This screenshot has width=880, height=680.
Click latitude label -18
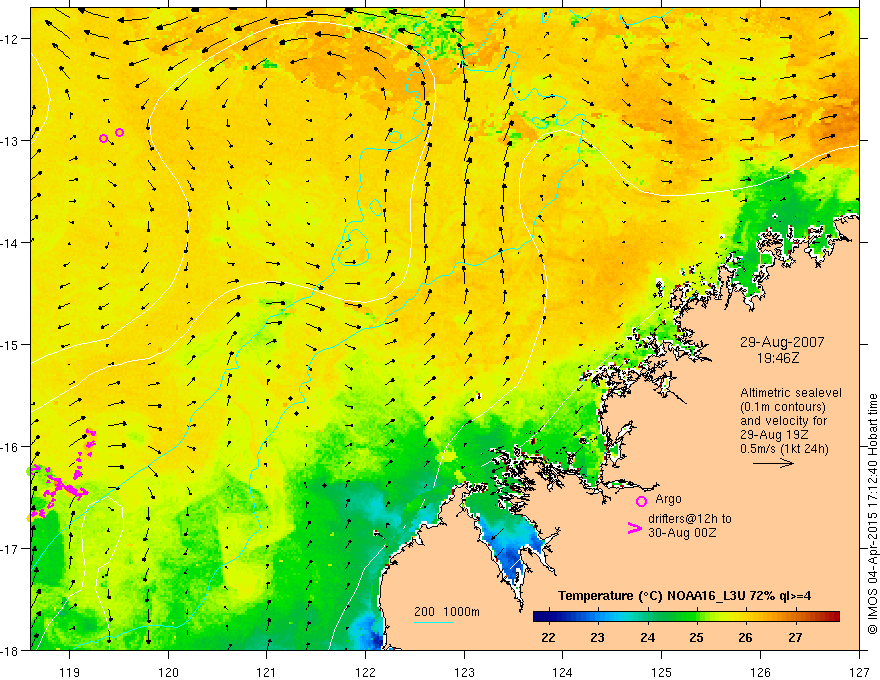pyautogui.click(x=10, y=651)
